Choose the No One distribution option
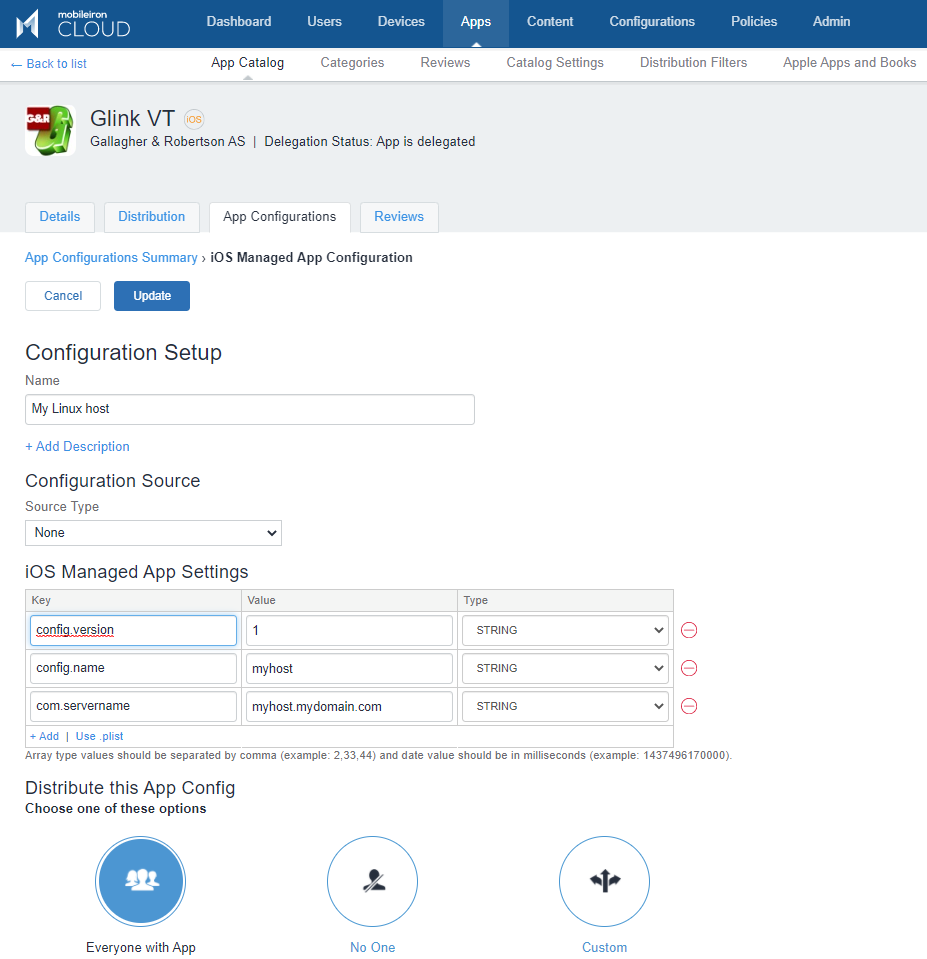927x959 pixels. [x=372, y=881]
